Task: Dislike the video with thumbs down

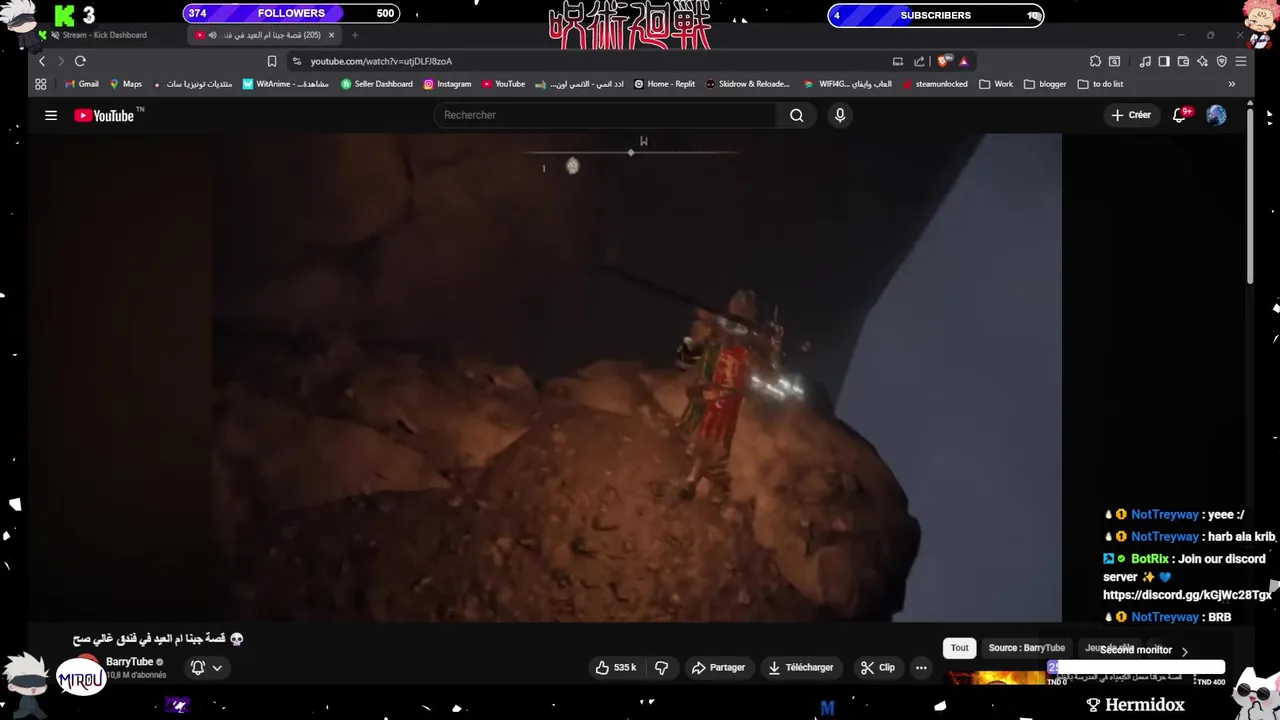Action: tap(661, 667)
